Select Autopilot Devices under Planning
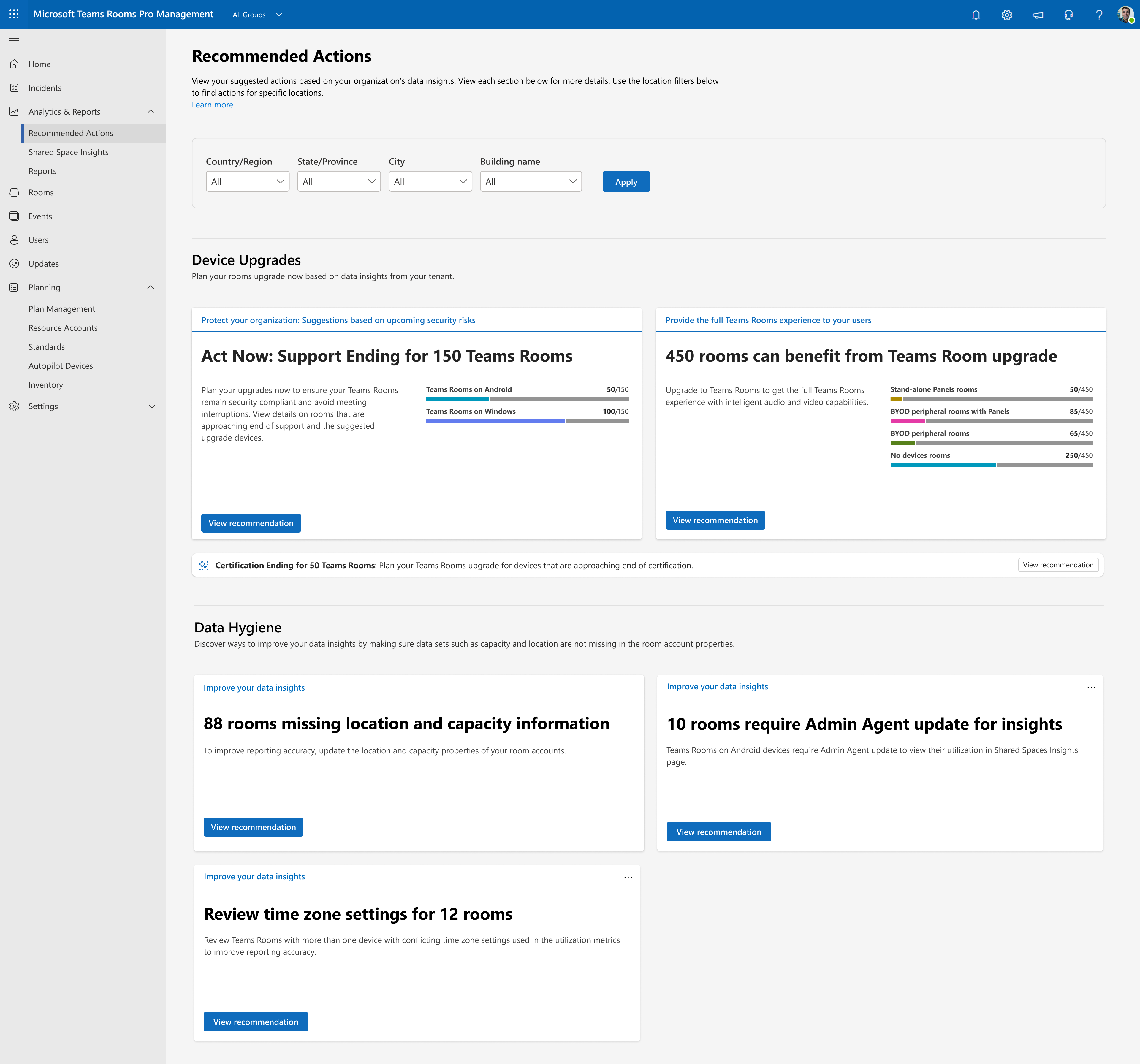Viewport: 1140px width, 1064px height. 60,366
